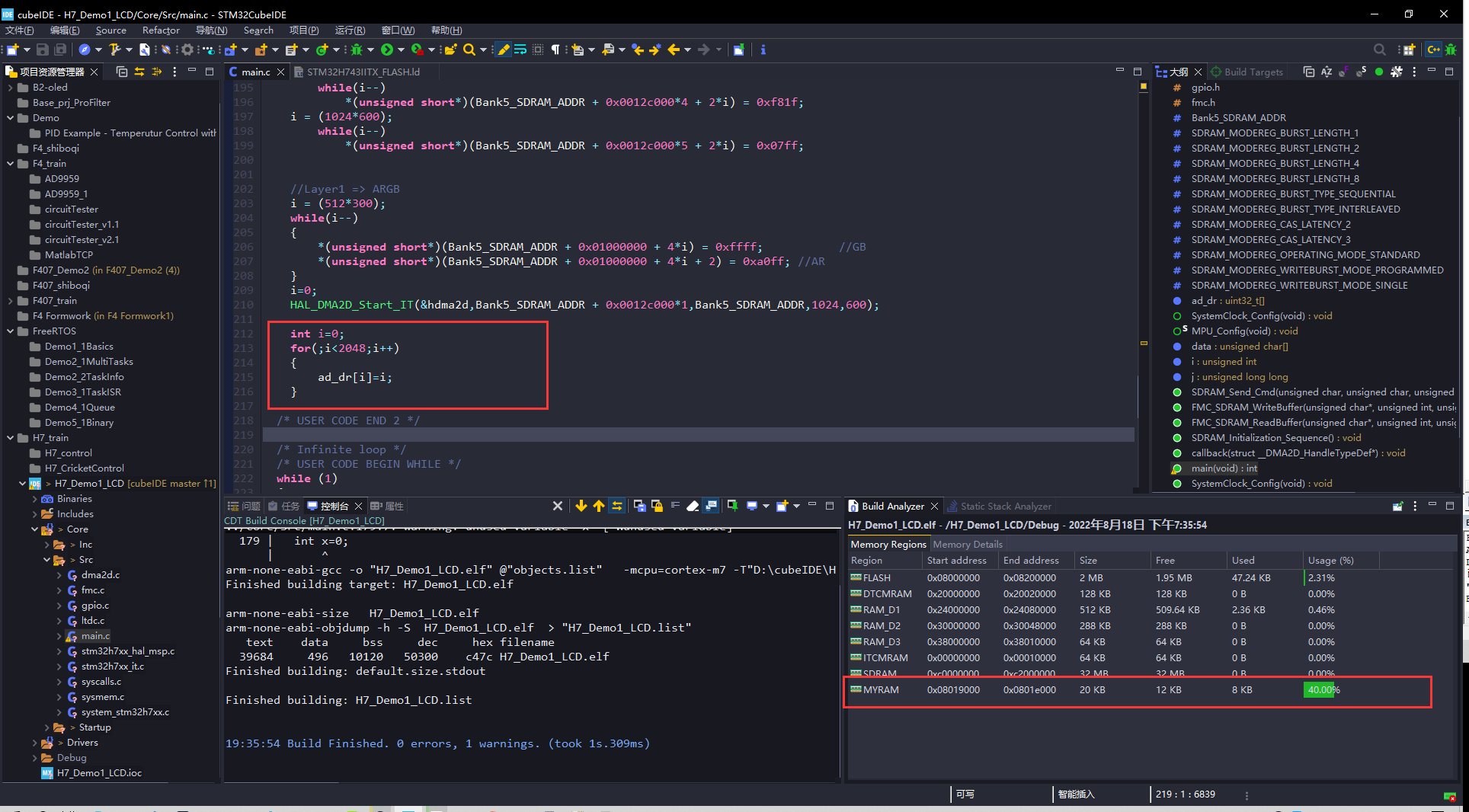The height and width of the screenshot is (812, 1469).
Task: Toggle the highlighter mark occurrences icon
Action: 504,50
